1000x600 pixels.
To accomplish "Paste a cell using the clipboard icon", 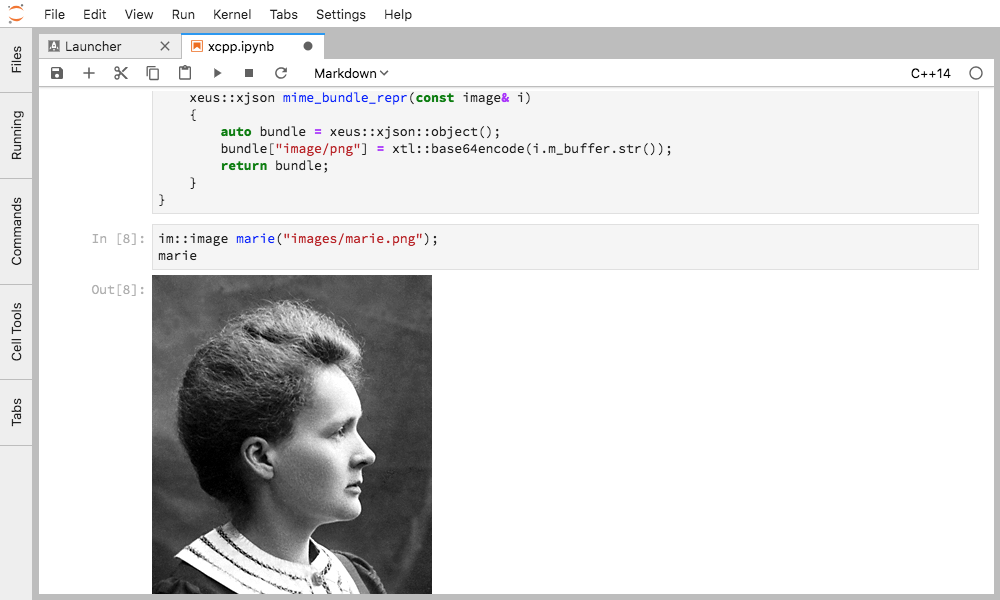I will [x=184, y=72].
